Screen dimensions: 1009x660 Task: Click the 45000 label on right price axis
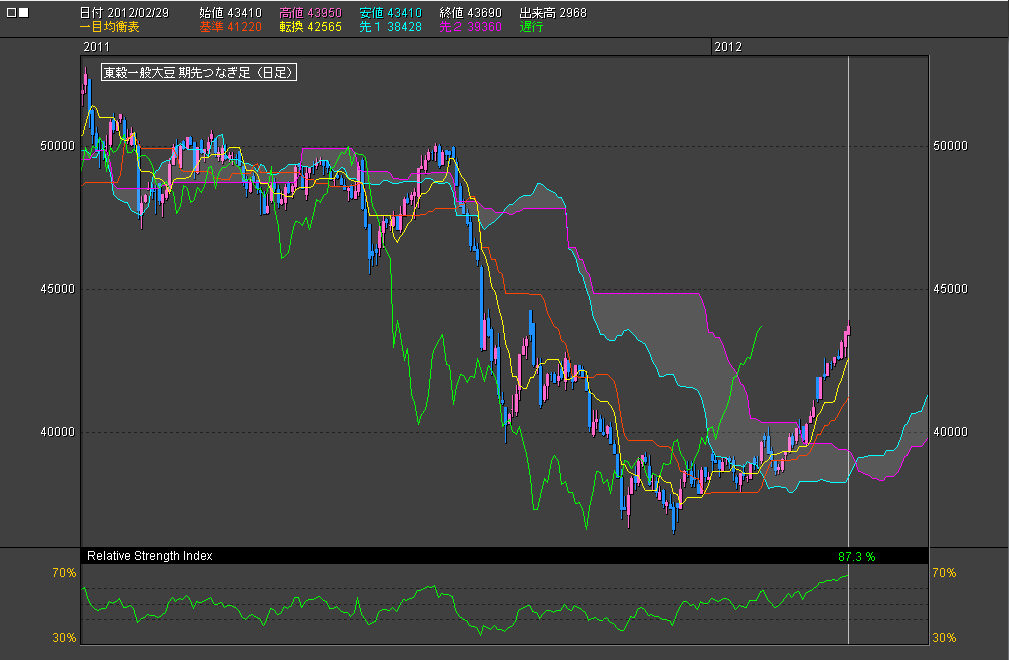[949, 289]
